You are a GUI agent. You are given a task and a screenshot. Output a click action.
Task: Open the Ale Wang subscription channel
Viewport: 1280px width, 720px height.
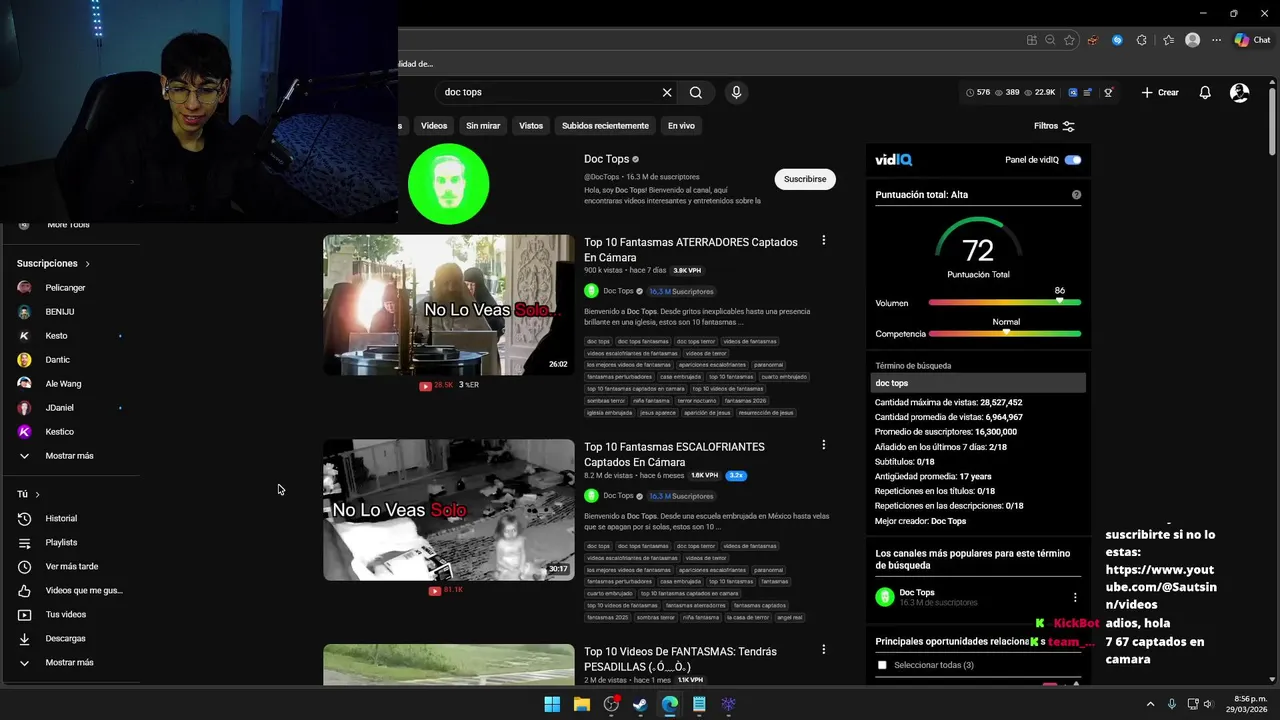(x=70, y=383)
